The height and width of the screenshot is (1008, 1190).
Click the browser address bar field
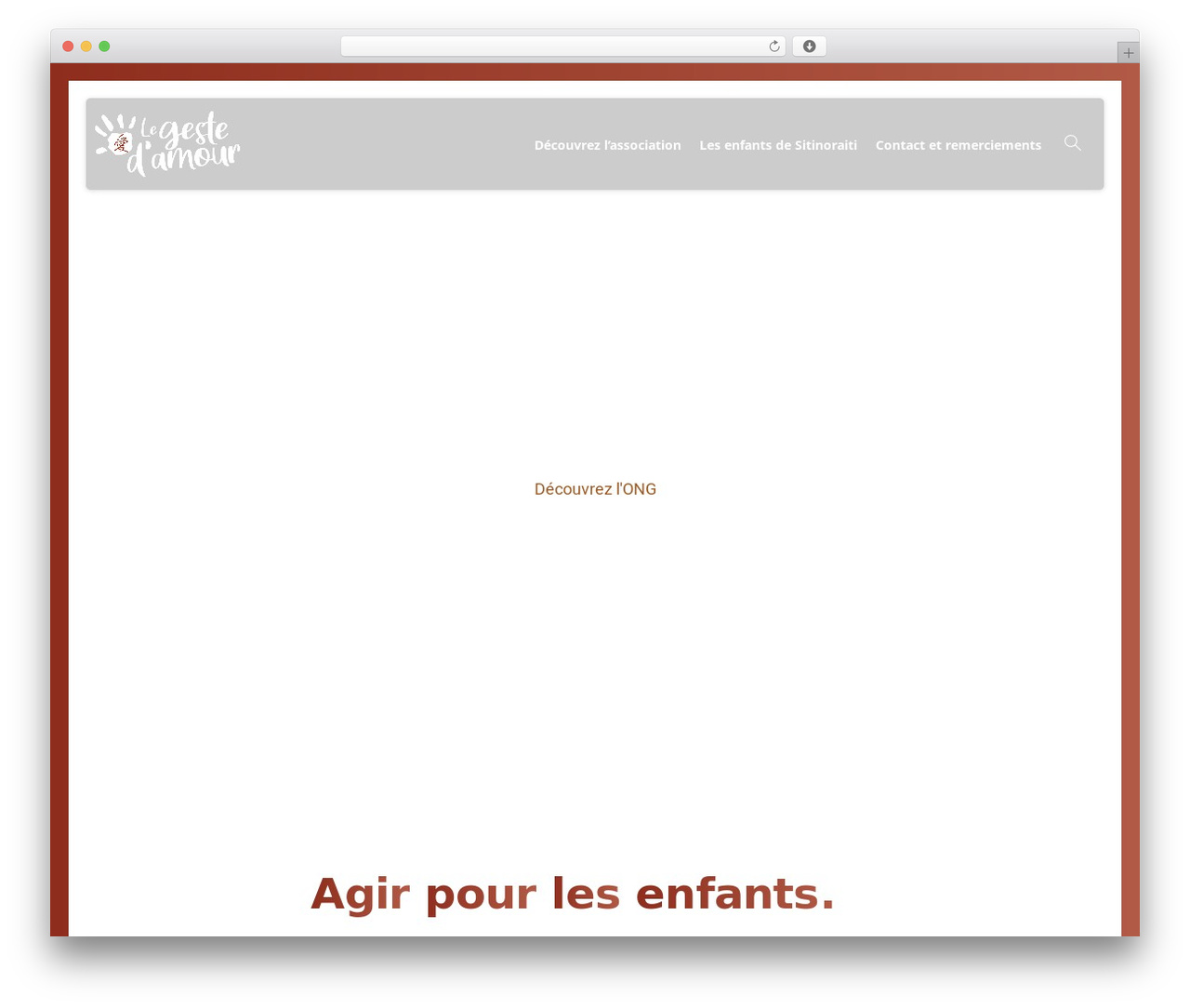(562, 46)
